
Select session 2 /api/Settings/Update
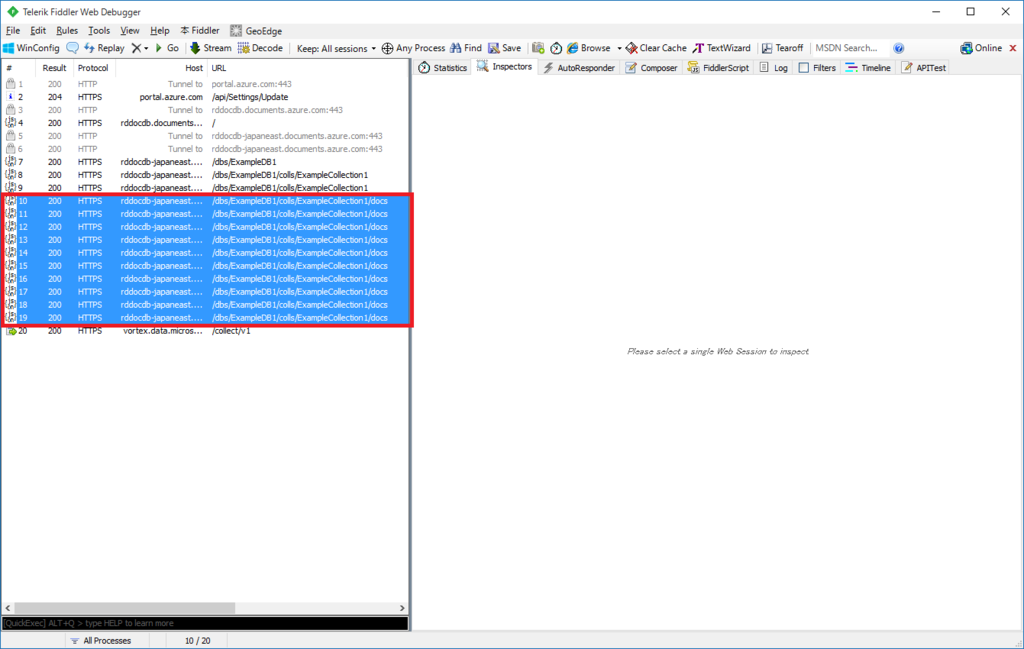click(x=205, y=97)
